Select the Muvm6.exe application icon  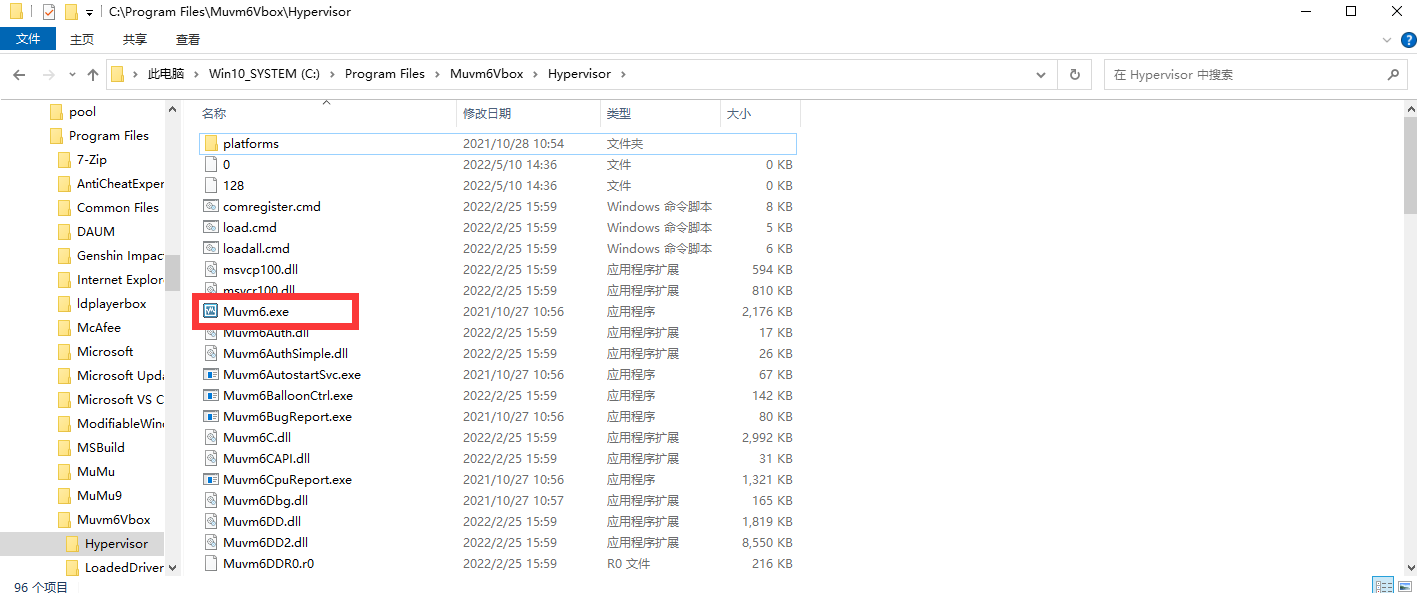coord(211,311)
